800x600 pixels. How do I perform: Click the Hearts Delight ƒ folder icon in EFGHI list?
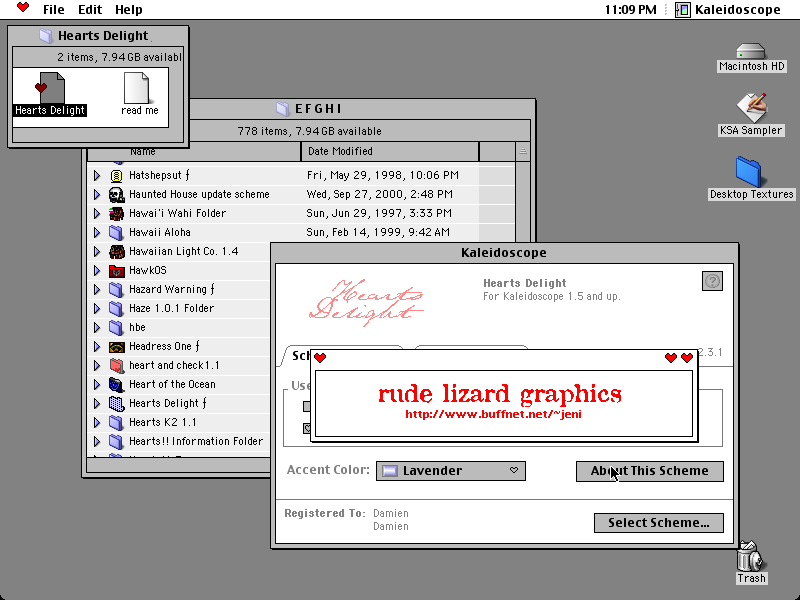116,404
